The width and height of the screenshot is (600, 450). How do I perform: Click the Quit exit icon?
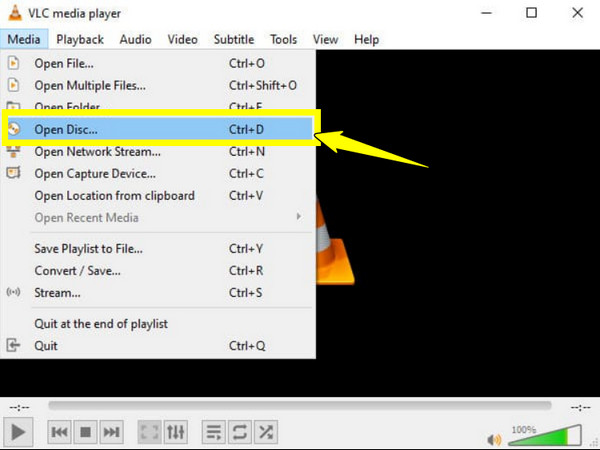pyautogui.click(x=13, y=345)
